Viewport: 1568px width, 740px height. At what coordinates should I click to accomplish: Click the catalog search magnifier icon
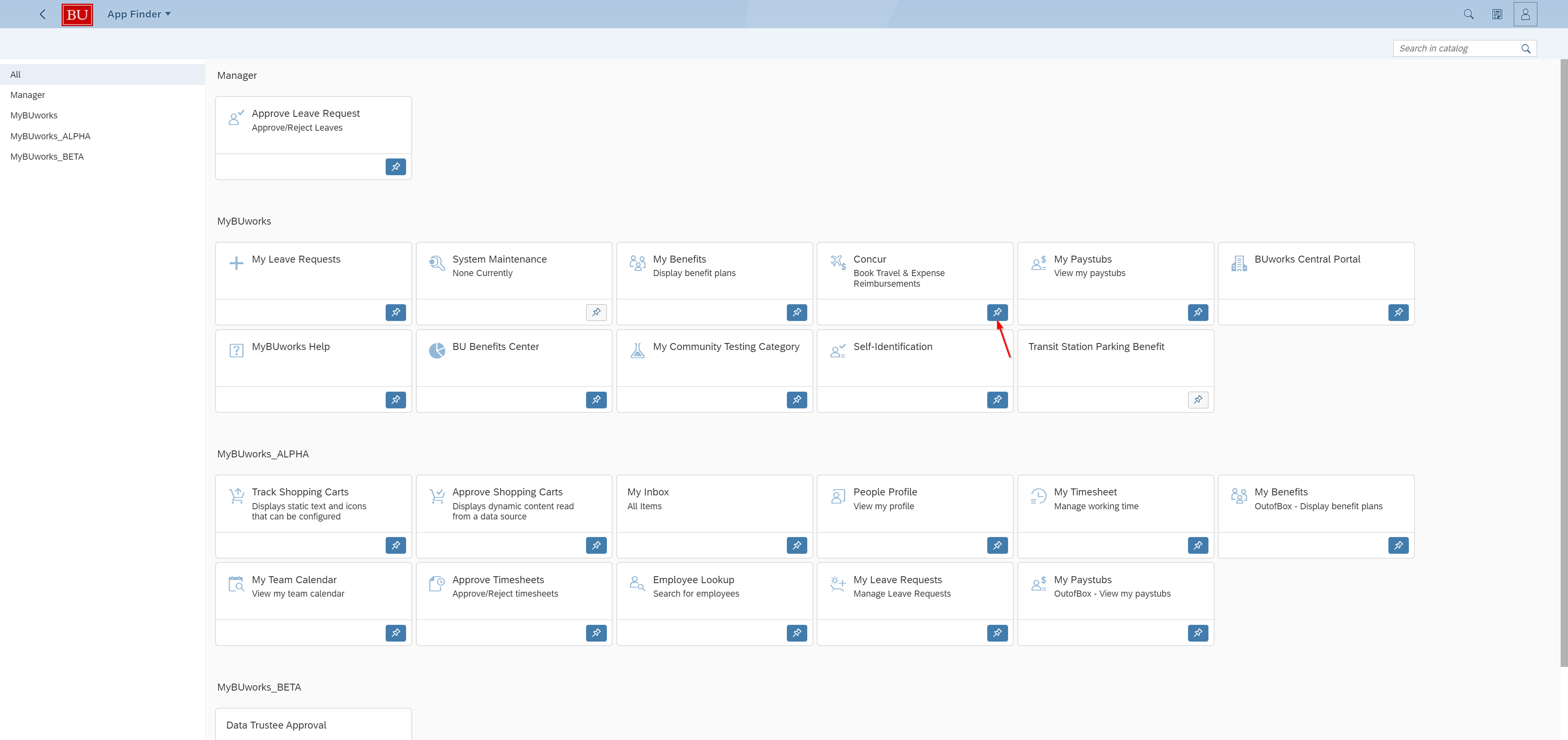(1526, 48)
